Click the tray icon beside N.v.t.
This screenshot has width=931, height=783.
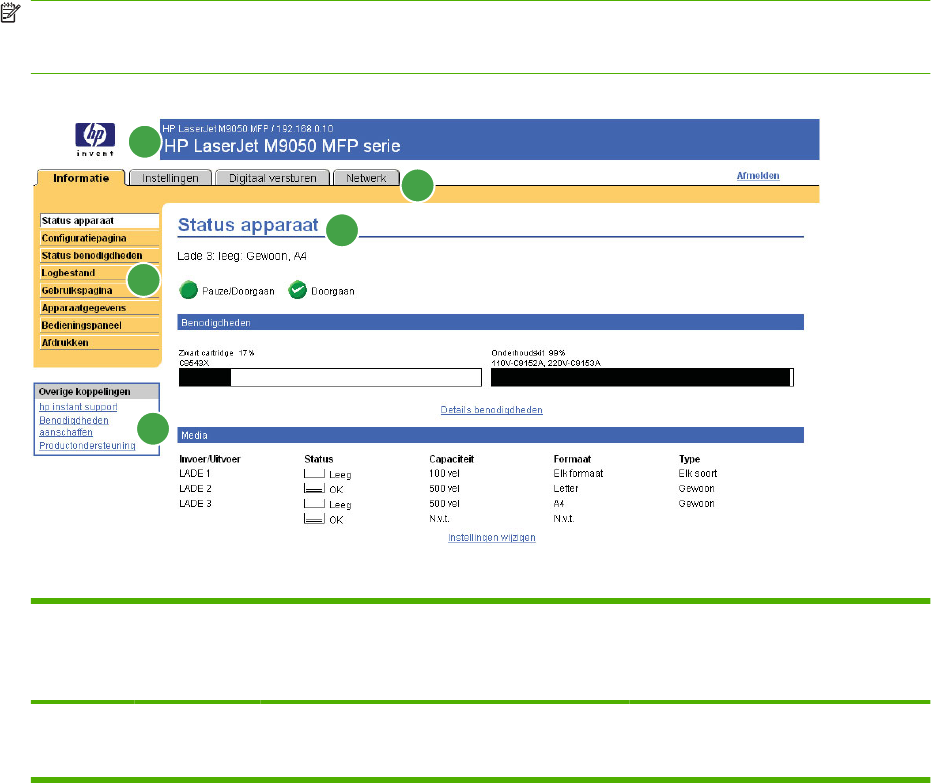click(x=314, y=519)
